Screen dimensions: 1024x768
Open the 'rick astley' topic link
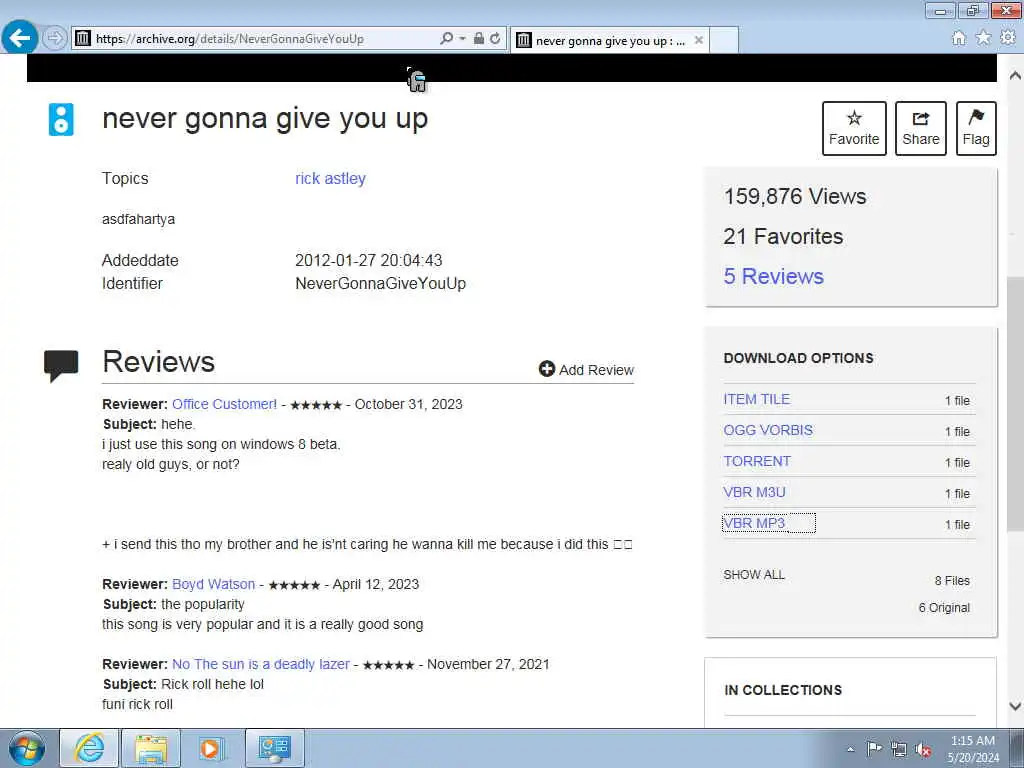[x=330, y=178]
